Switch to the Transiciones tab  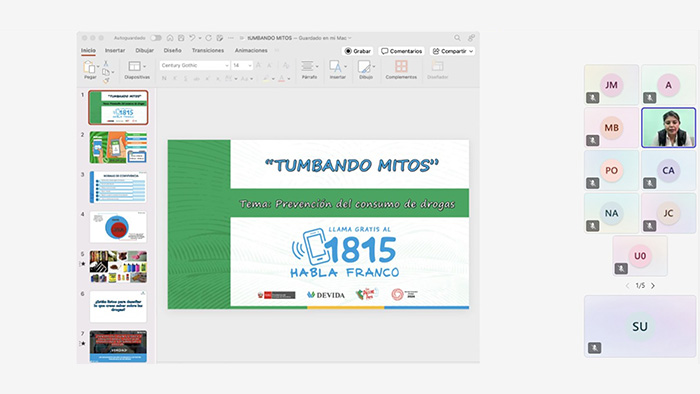(x=208, y=50)
